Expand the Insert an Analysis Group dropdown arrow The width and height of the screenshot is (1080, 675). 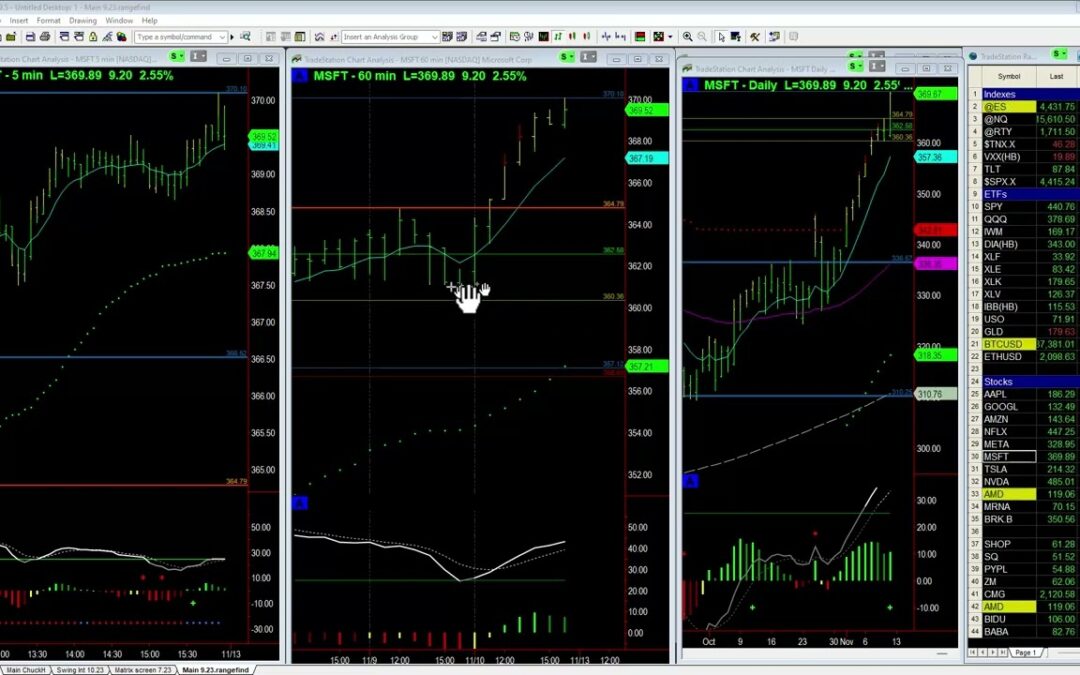coord(435,37)
